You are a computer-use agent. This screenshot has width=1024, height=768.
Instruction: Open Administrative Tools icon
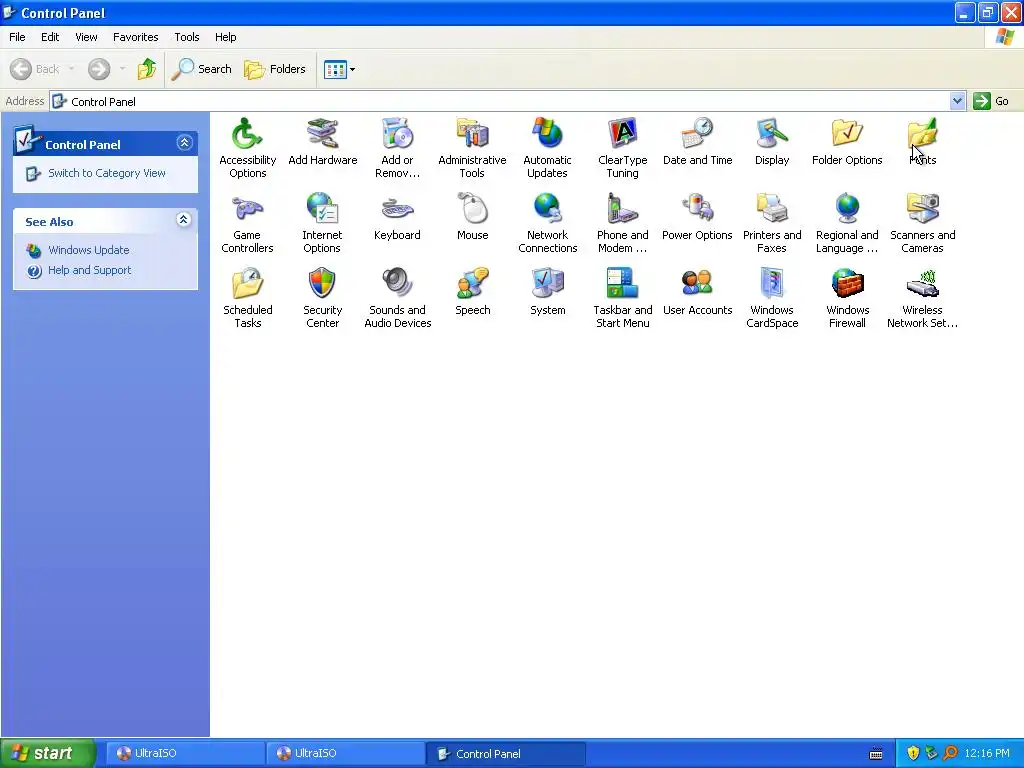472,134
